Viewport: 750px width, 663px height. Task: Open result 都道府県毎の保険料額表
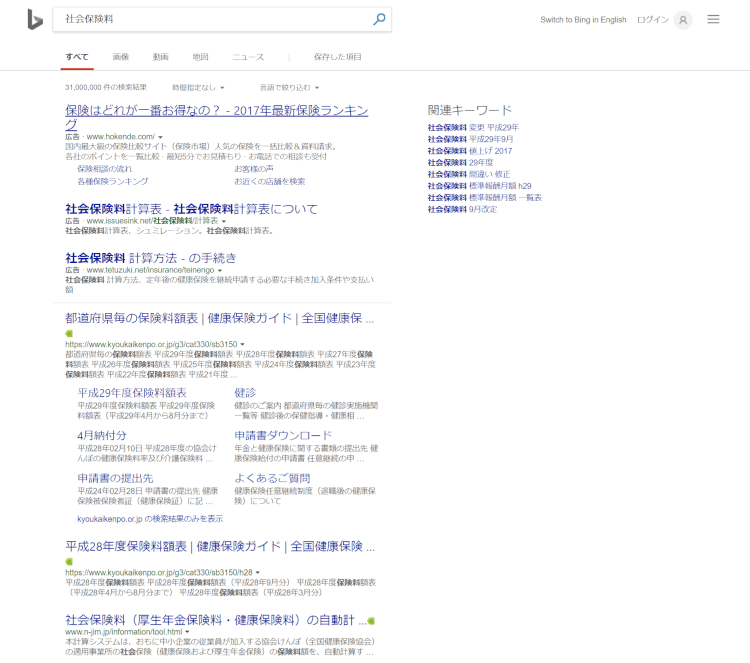coord(220,318)
